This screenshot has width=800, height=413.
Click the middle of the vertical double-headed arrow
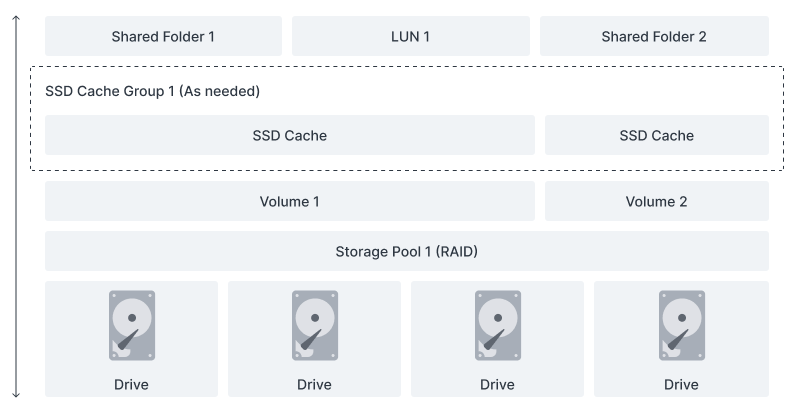pyautogui.click(x=16, y=206)
